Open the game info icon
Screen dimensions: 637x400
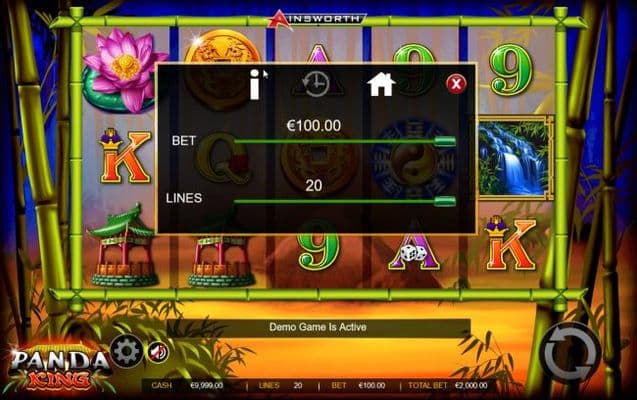[255, 84]
